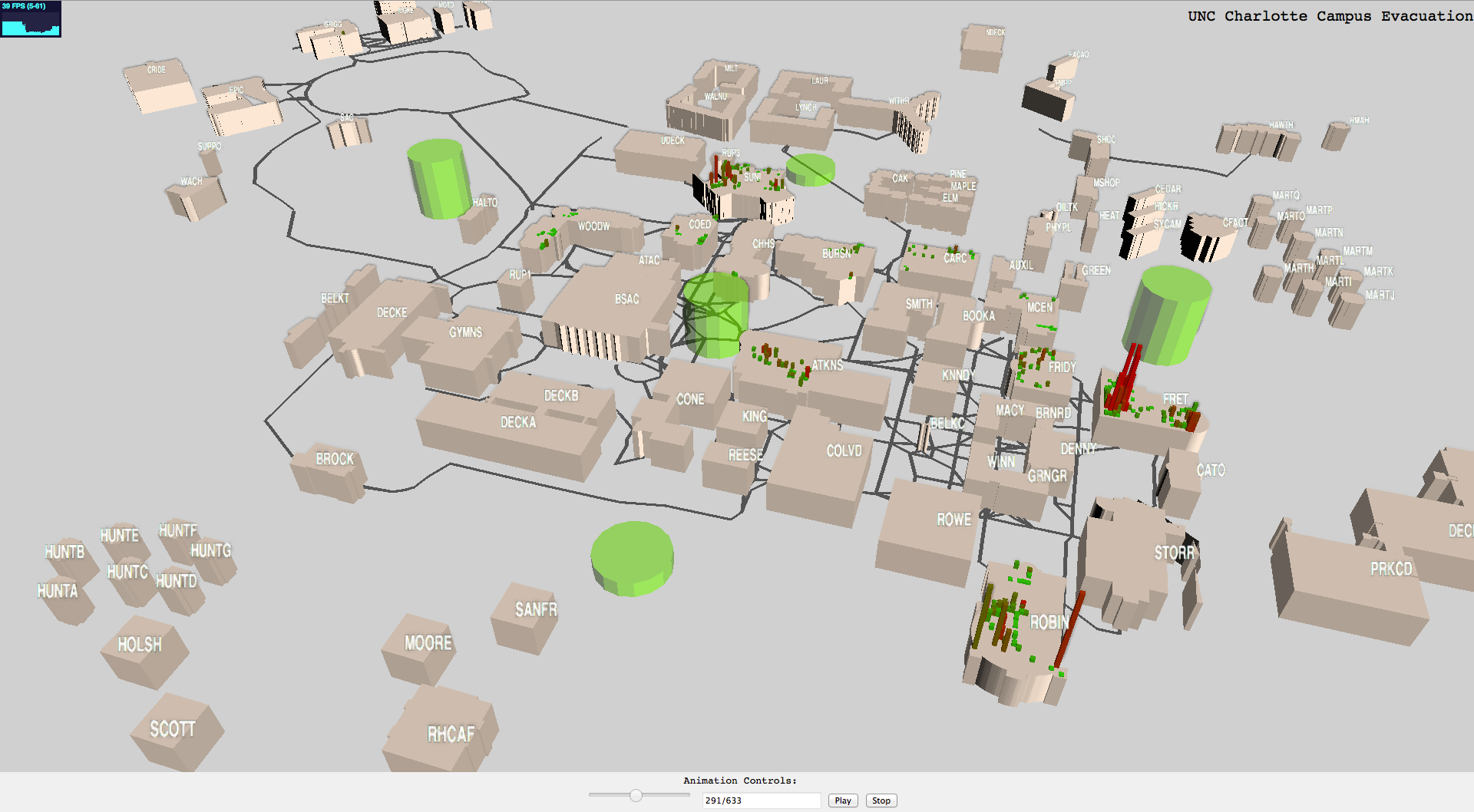1474x812 pixels.
Task: Select the HUNTA building label
Action: [58, 591]
